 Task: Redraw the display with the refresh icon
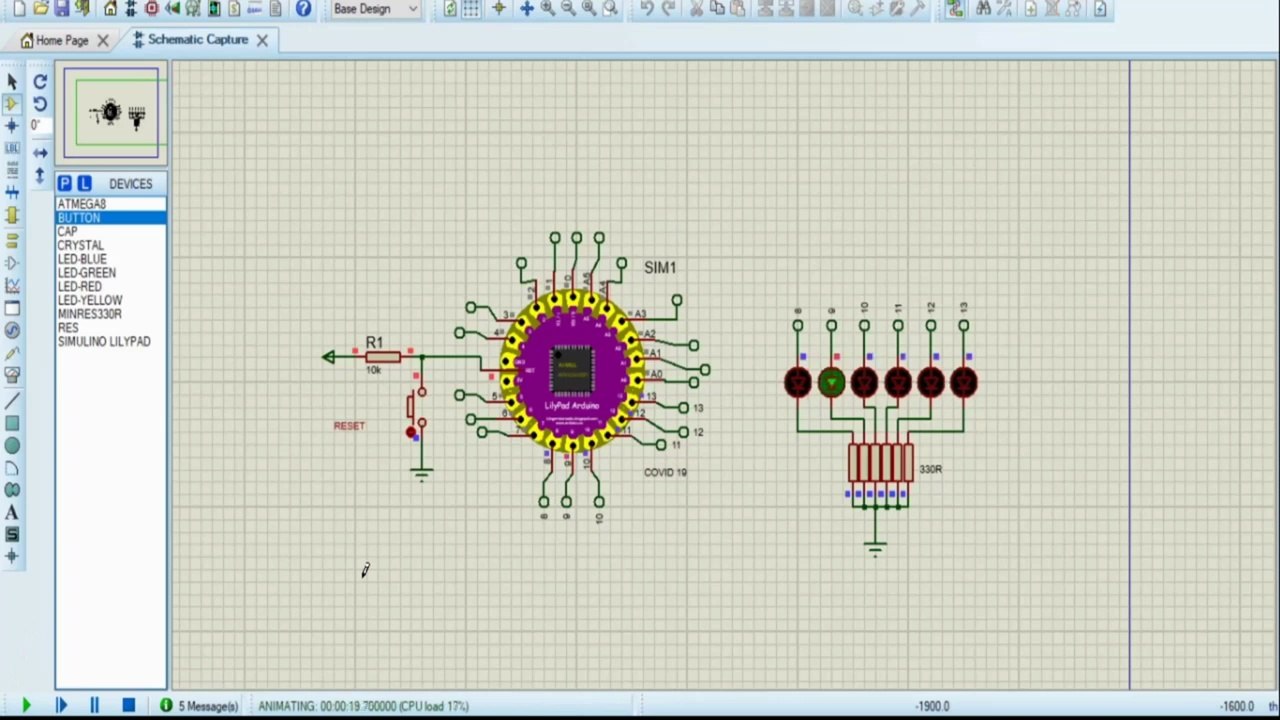coord(450,8)
